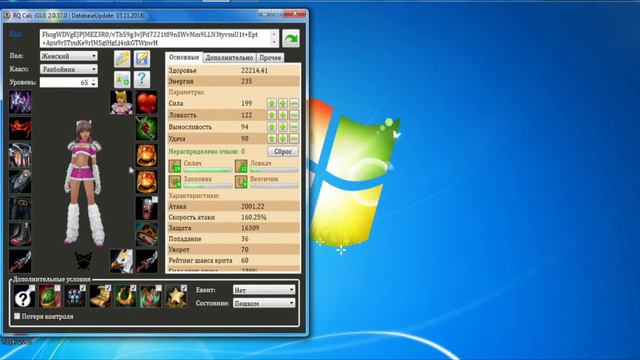
Task: Select the boots equipment slot
Action: [x=20, y=235]
